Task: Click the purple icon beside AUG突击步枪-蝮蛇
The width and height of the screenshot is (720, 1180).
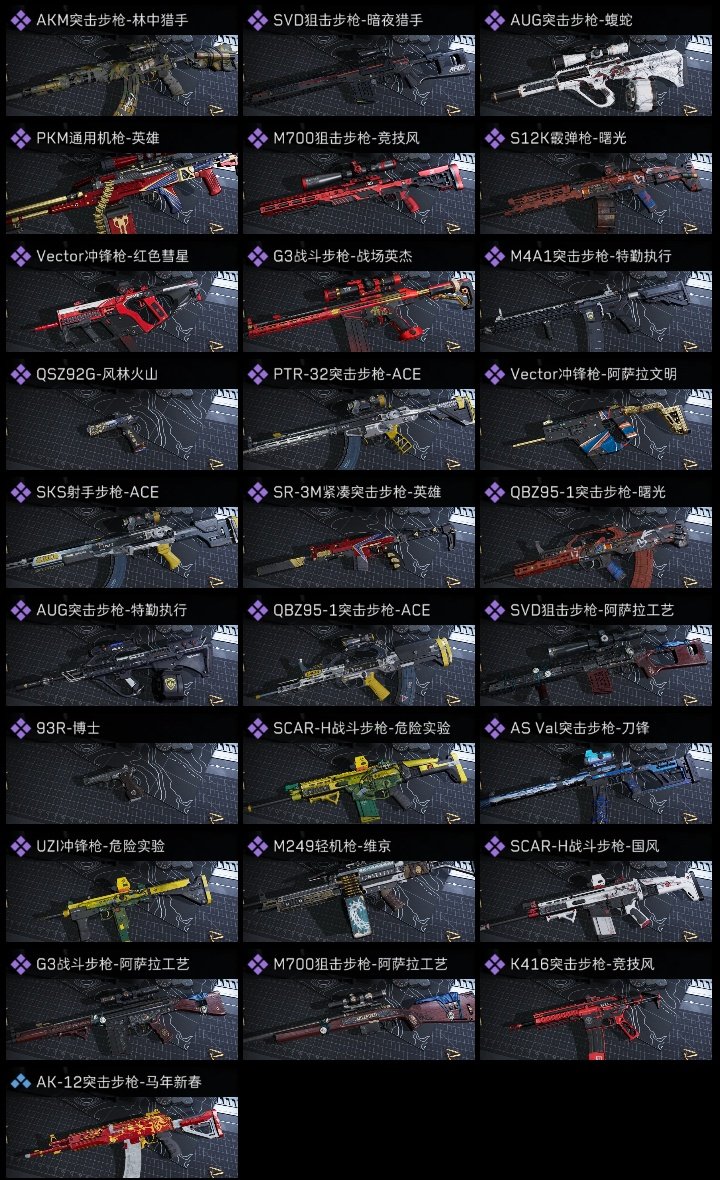Action: (x=494, y=20)
